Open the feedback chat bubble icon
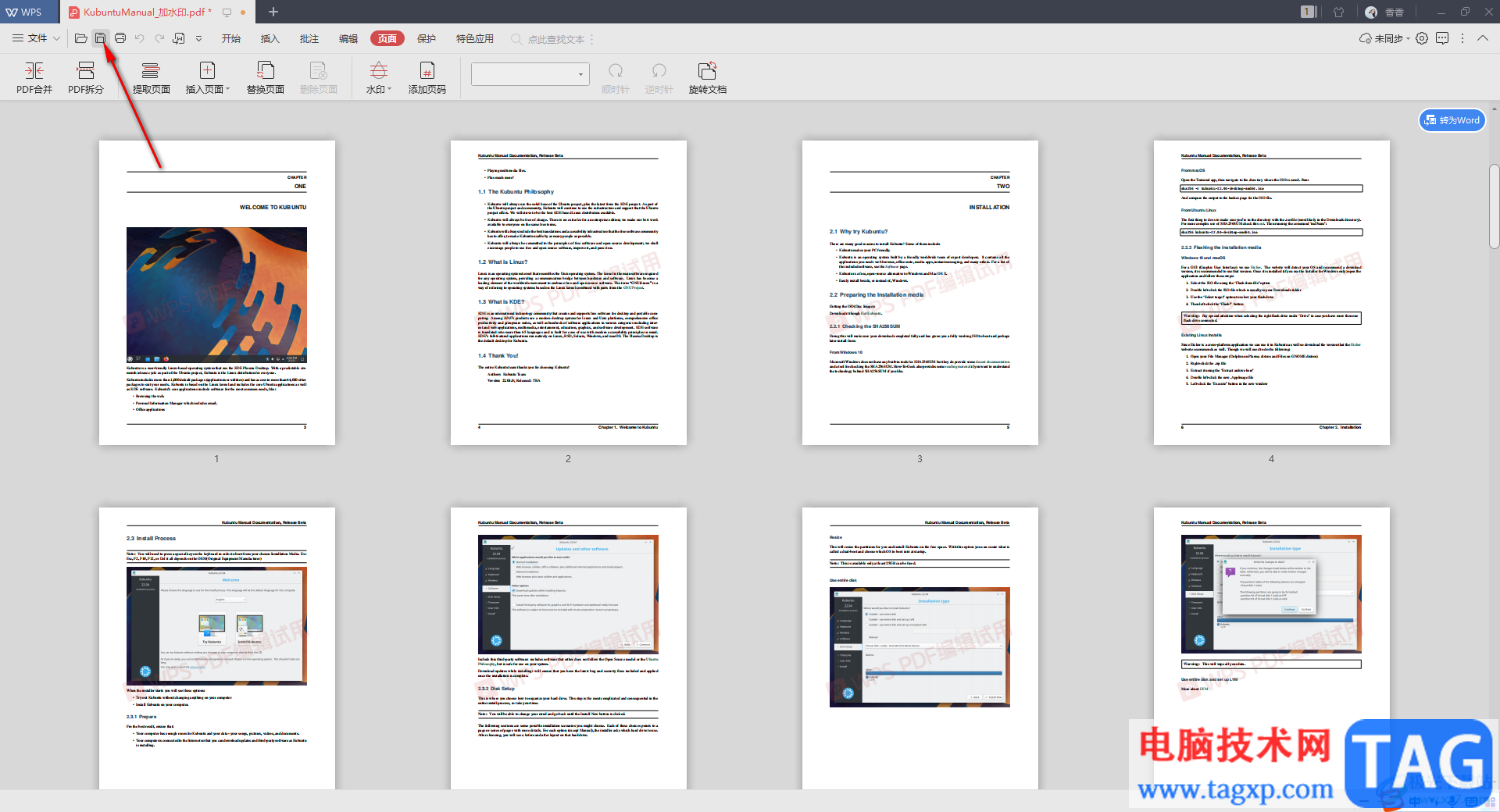1500x812 pixels. (x=1442, y=38)
